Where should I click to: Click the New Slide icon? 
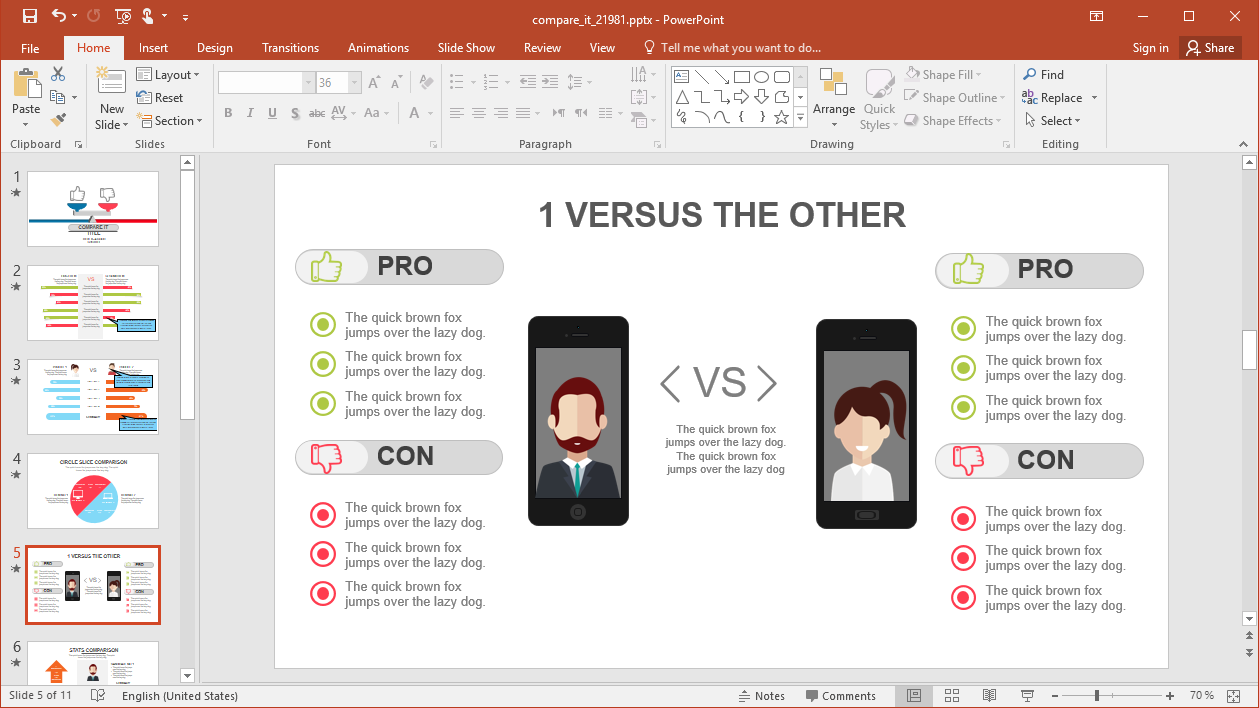[112, 82]
